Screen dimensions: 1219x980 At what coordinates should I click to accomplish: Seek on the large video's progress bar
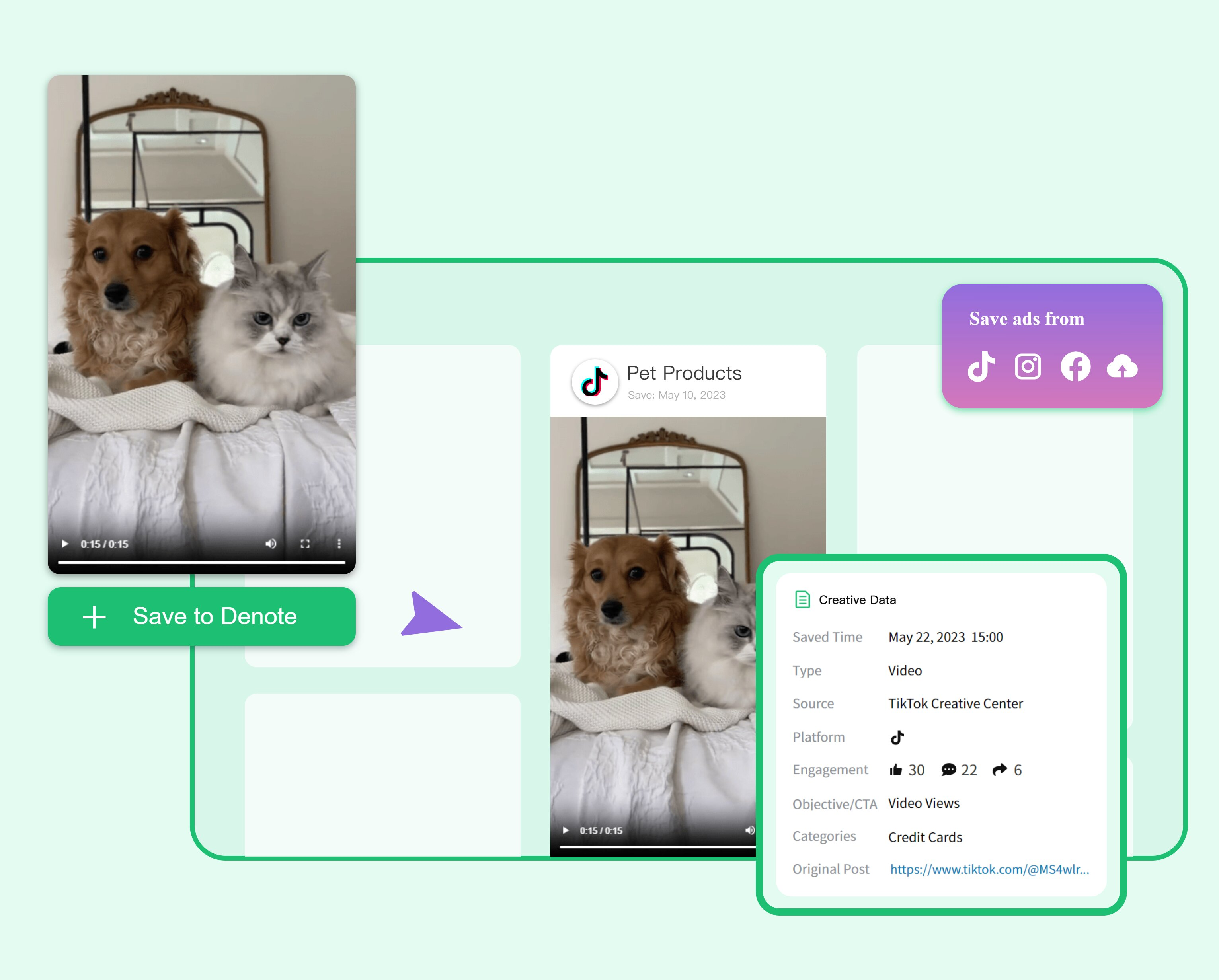point(201,562)
